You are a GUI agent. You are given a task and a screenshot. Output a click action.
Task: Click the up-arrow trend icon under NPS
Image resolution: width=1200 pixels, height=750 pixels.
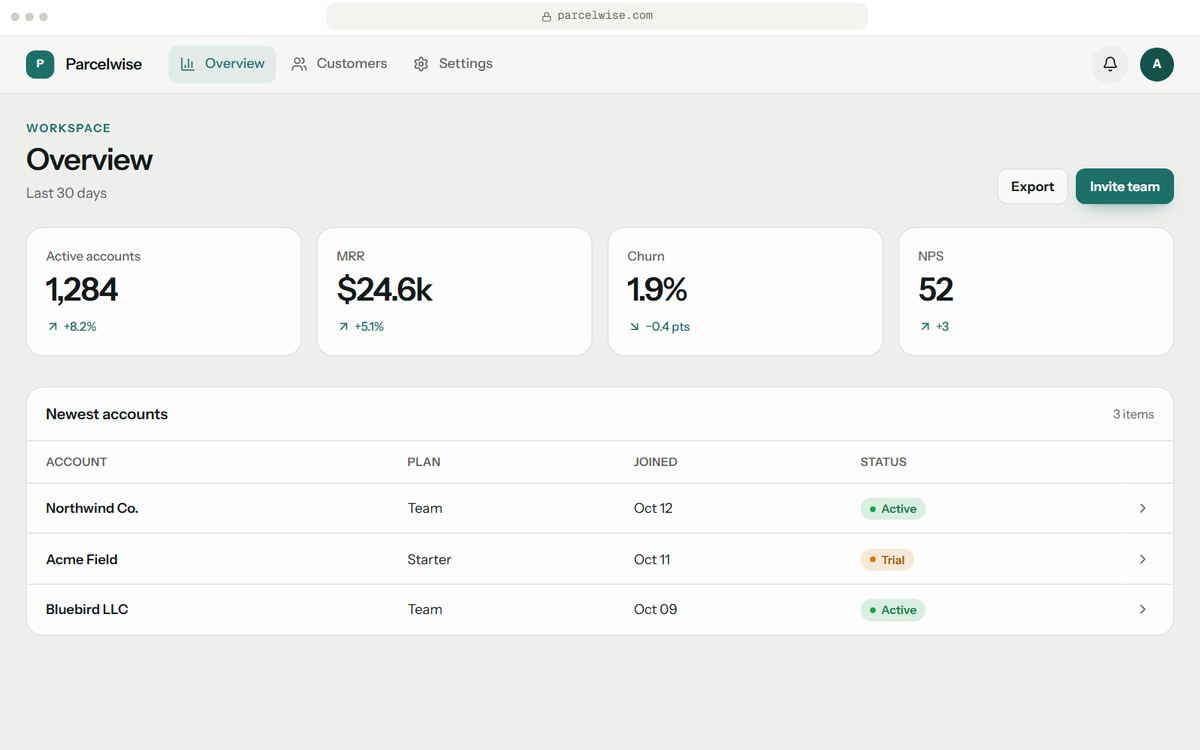point(925,327)
